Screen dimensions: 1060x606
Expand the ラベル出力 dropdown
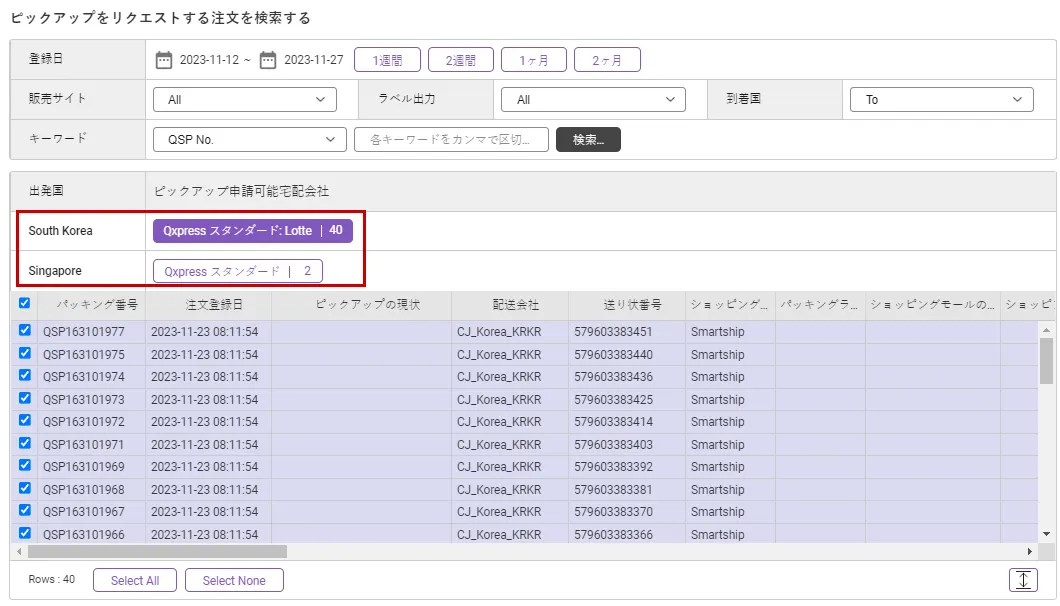tap(593, 100)
